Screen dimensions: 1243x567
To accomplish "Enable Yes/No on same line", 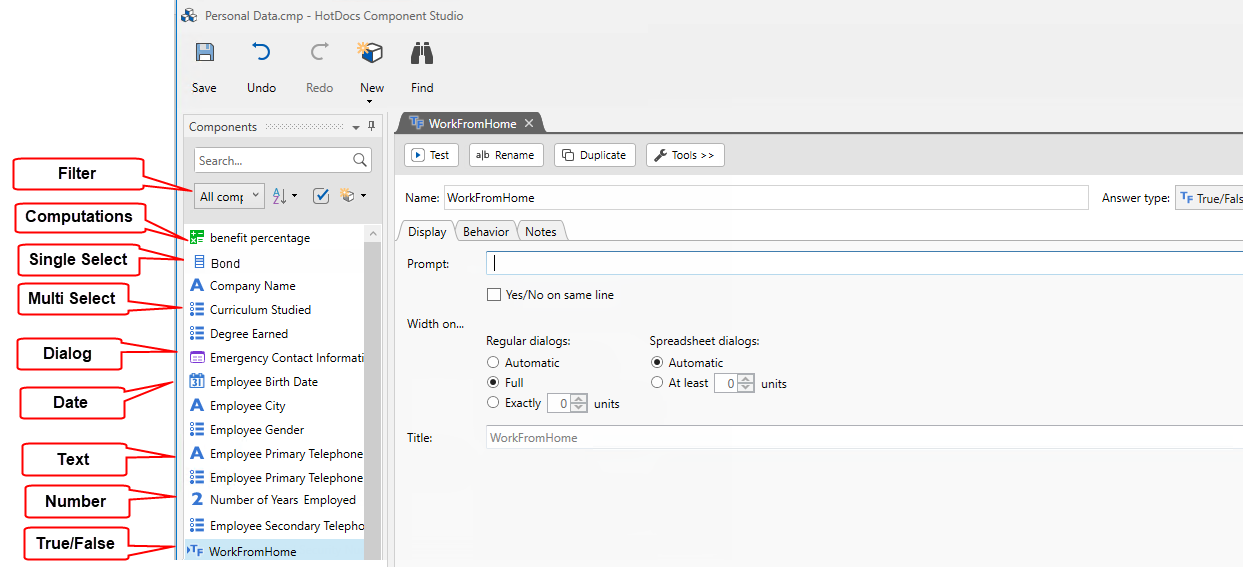I will [x=493, y=295].
